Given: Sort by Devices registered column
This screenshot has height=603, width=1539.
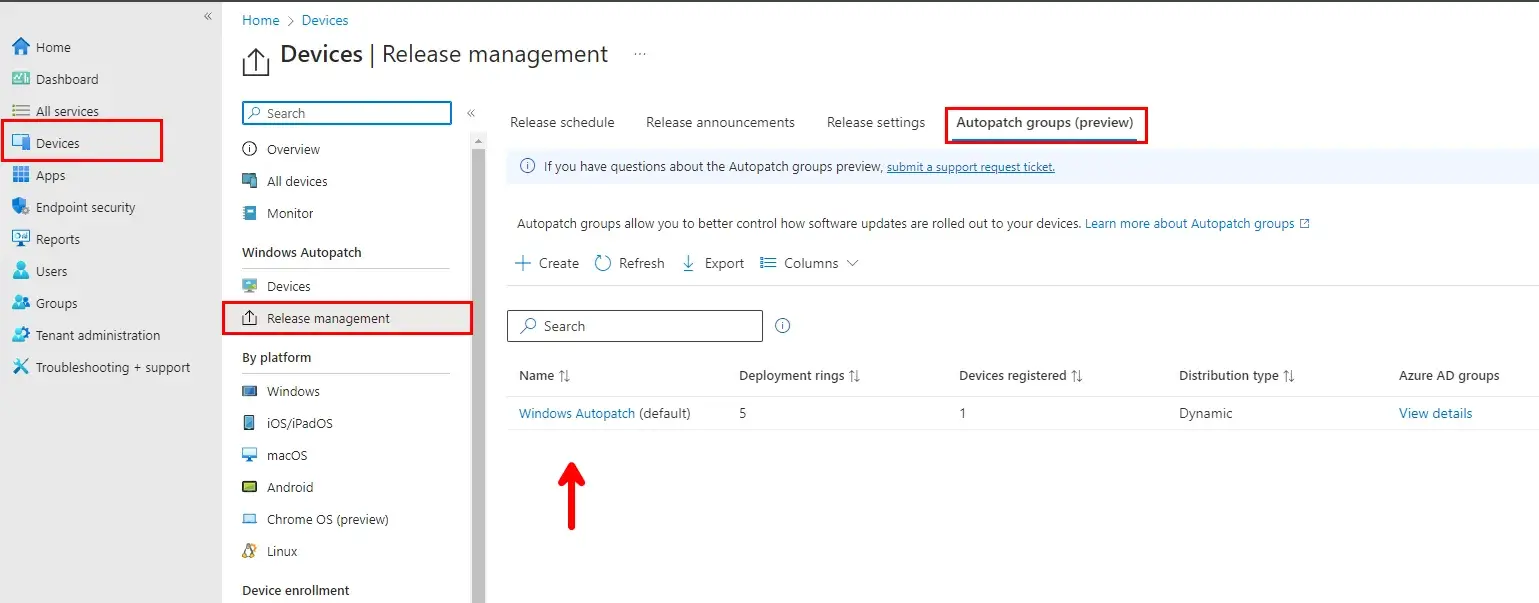Looking at the screenshot, I should [x=1021, y=376].
